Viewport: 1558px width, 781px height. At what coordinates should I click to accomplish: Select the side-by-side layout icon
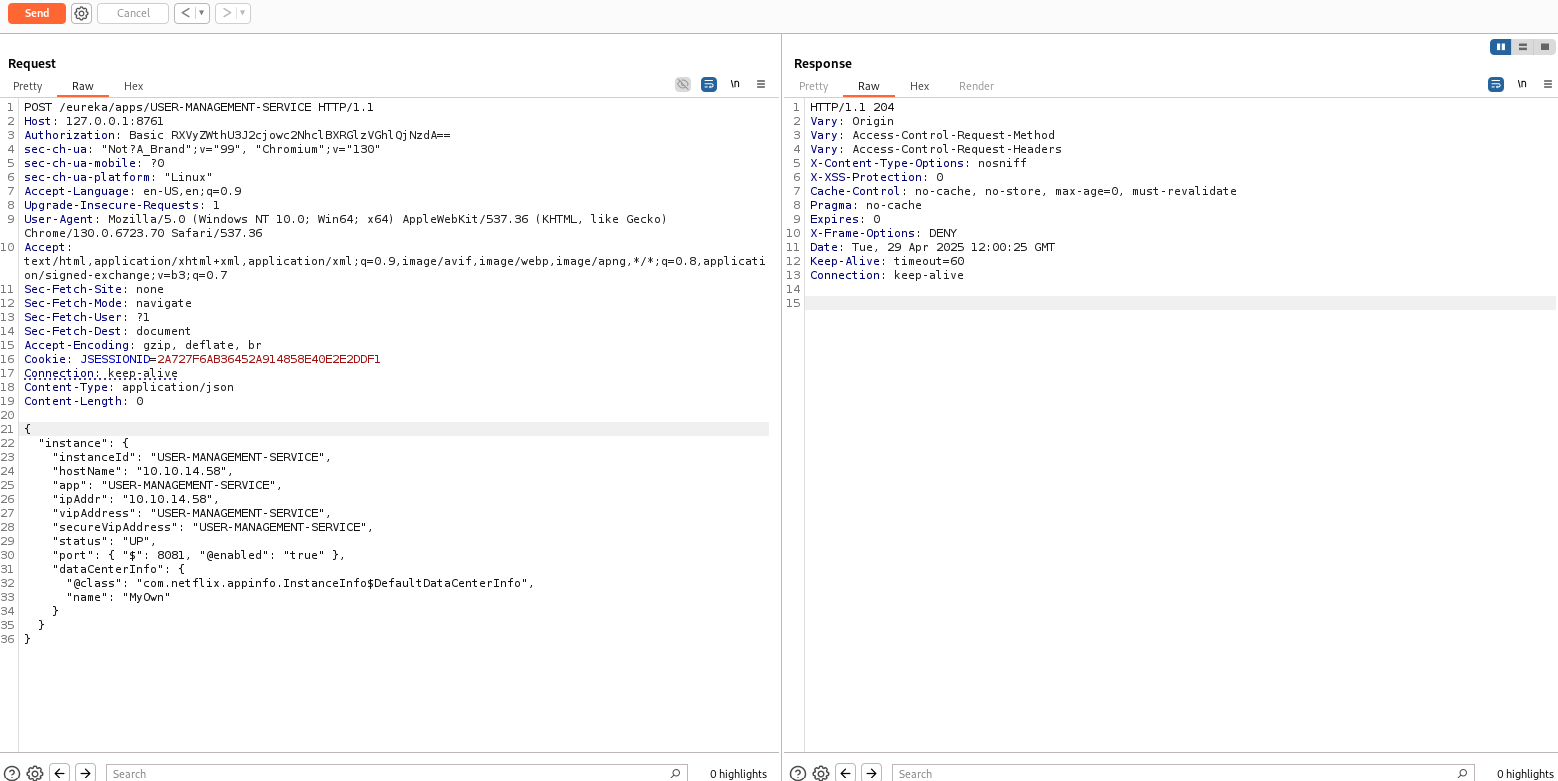coord(1501,47)
